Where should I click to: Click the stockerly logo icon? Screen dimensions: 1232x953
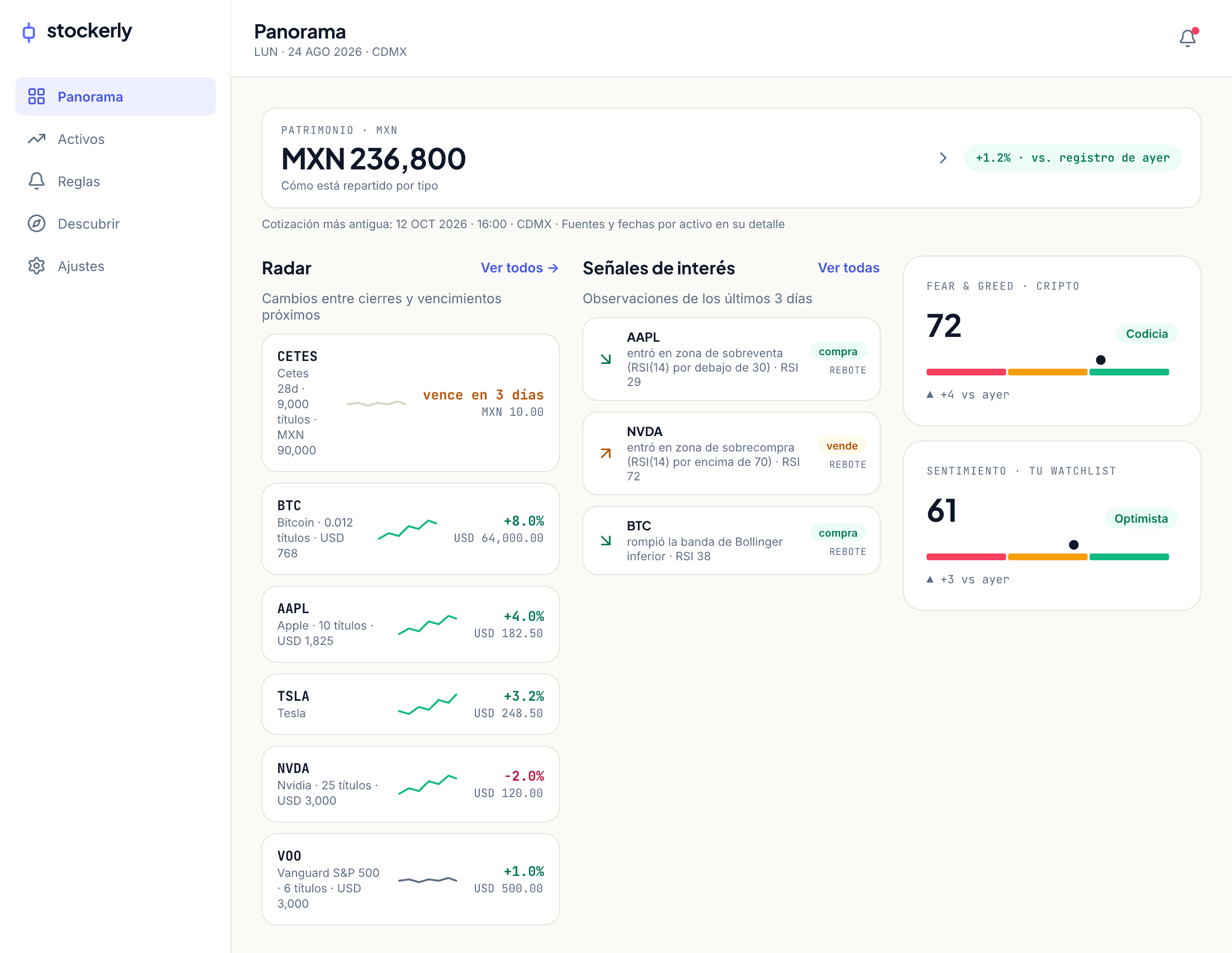(29, 32)
